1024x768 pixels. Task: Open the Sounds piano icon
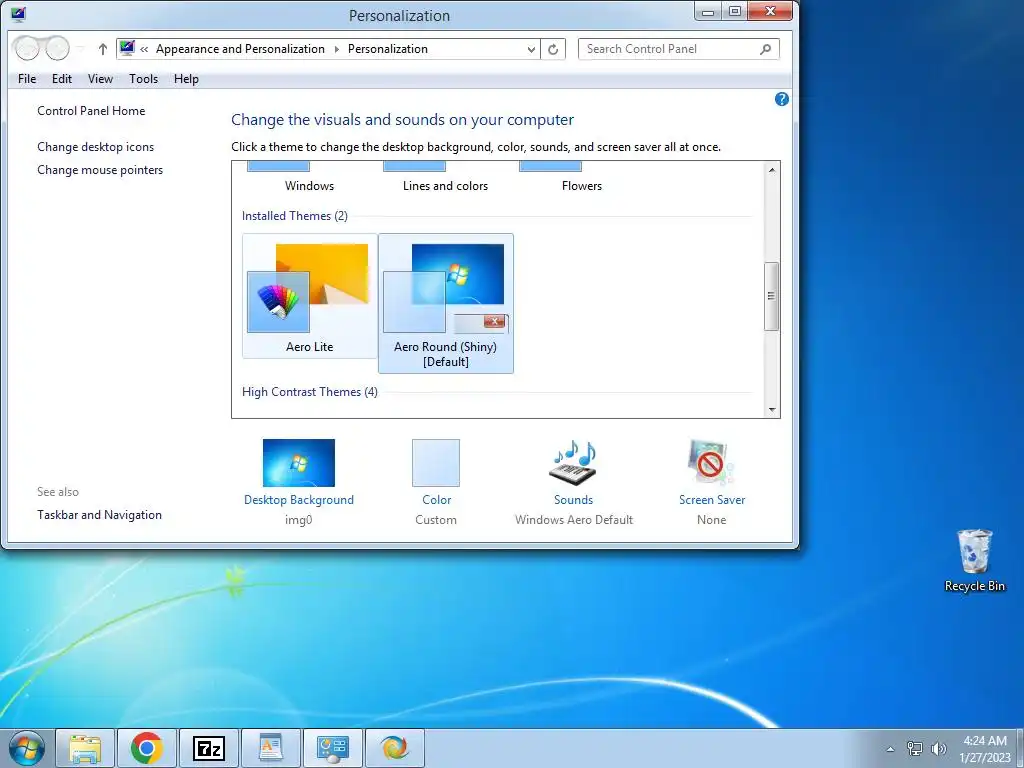coord(573,462)
